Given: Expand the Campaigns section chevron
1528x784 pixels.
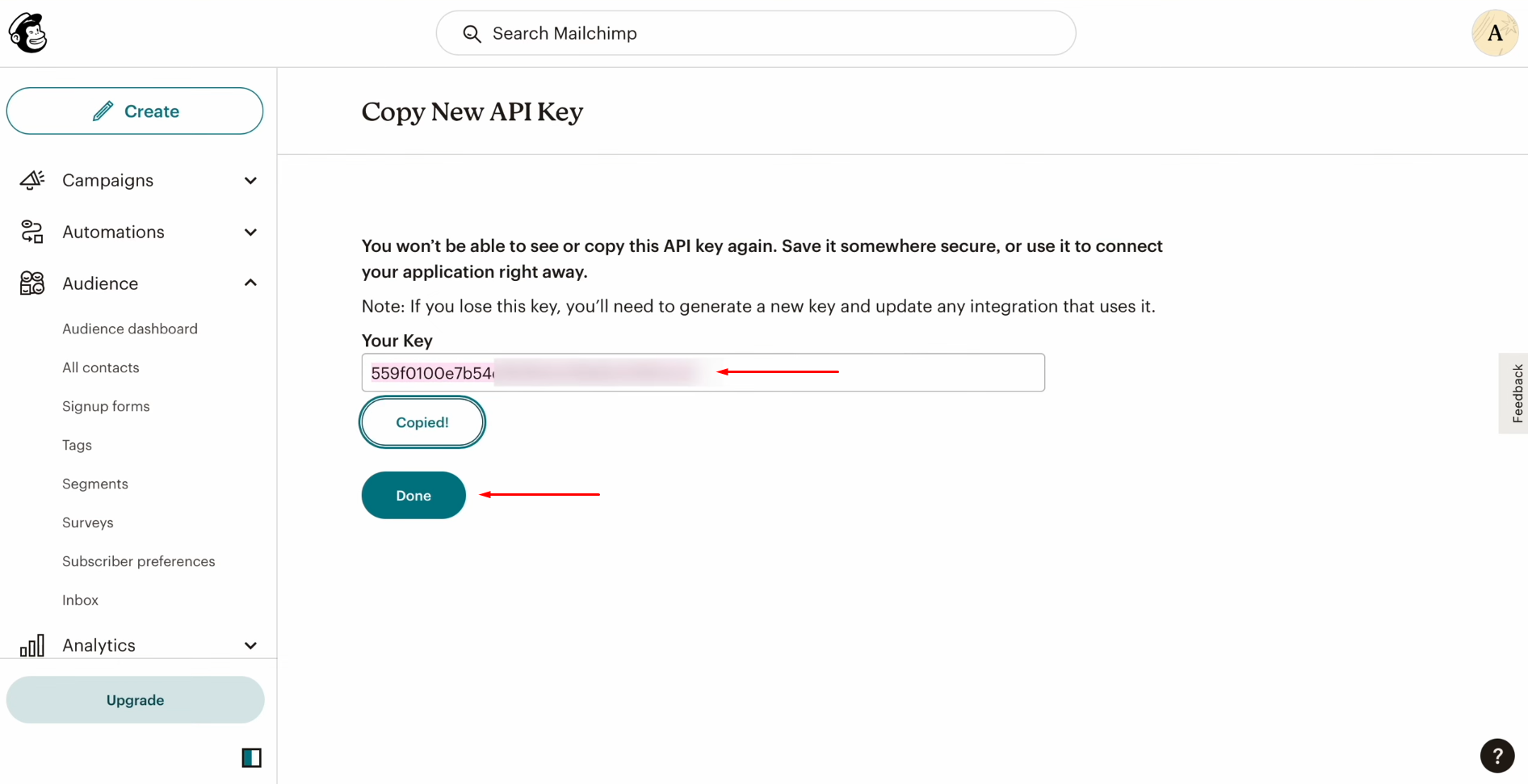Looking at the screenshot, I should coord(250,181).
